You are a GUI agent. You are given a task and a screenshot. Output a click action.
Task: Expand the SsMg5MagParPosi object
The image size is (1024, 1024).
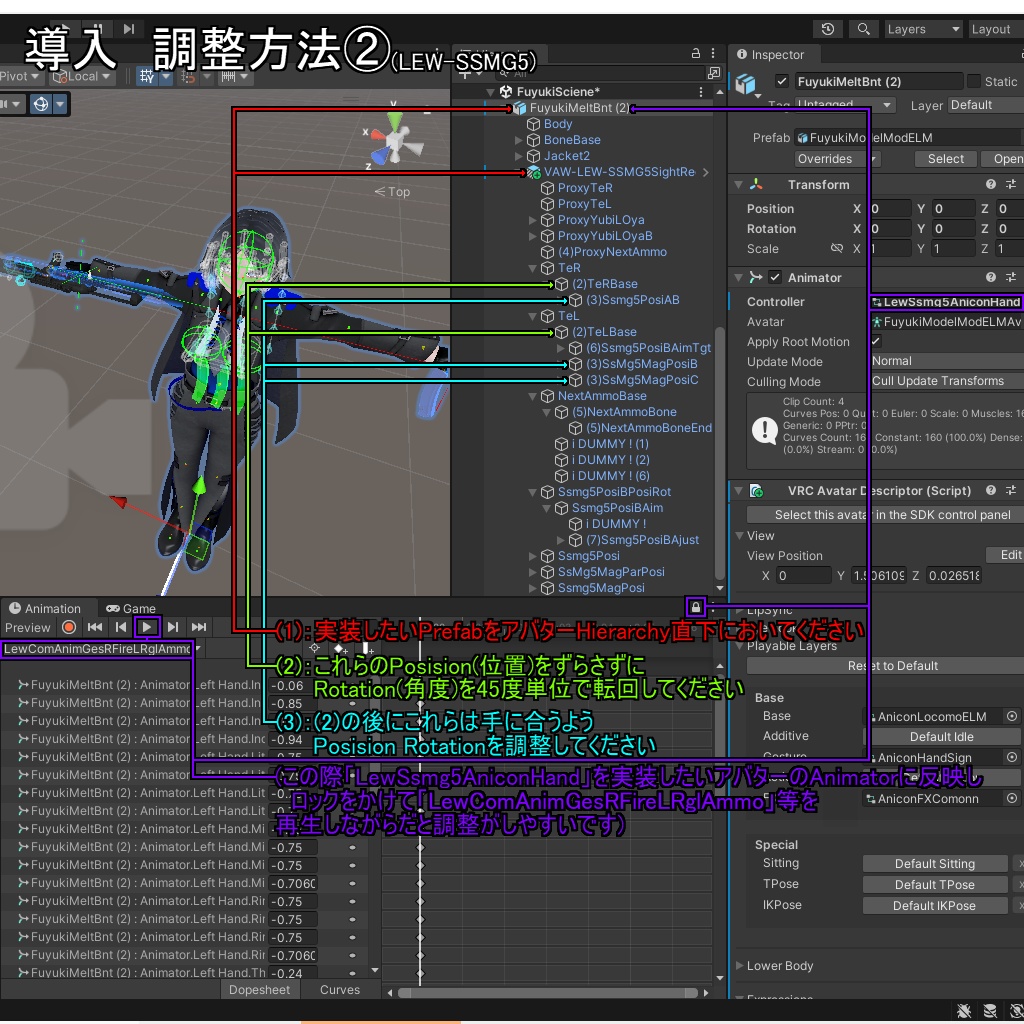point(532,572)
